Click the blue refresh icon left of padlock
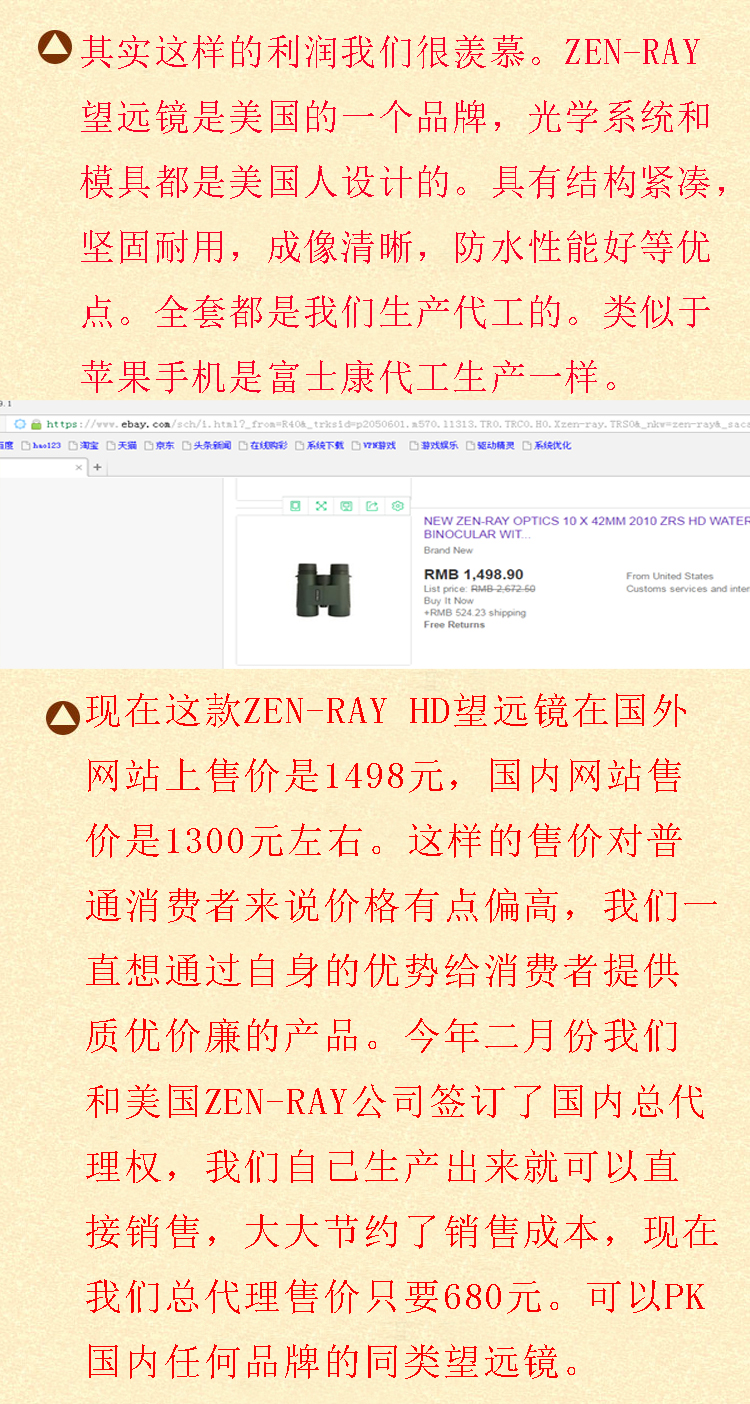This screenshot has height=1404, width=750. point(20,424)
